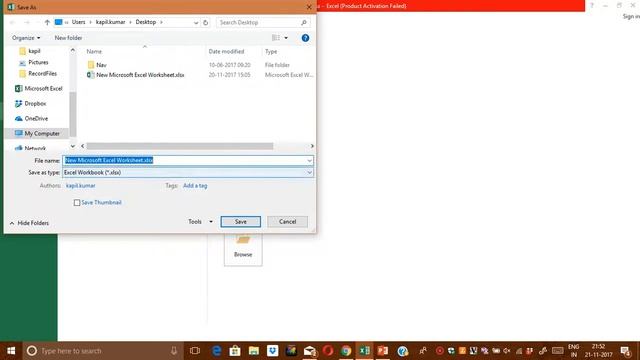640x360 pixels.
Task: Click navigation pane scroll up arrow
Action: point(73,50)
